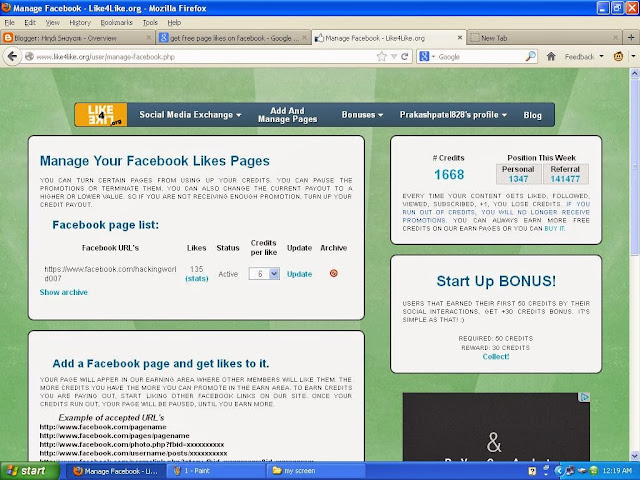Open the History menu
The width and height of the screenshot is (640, 480).
(80, 22)
